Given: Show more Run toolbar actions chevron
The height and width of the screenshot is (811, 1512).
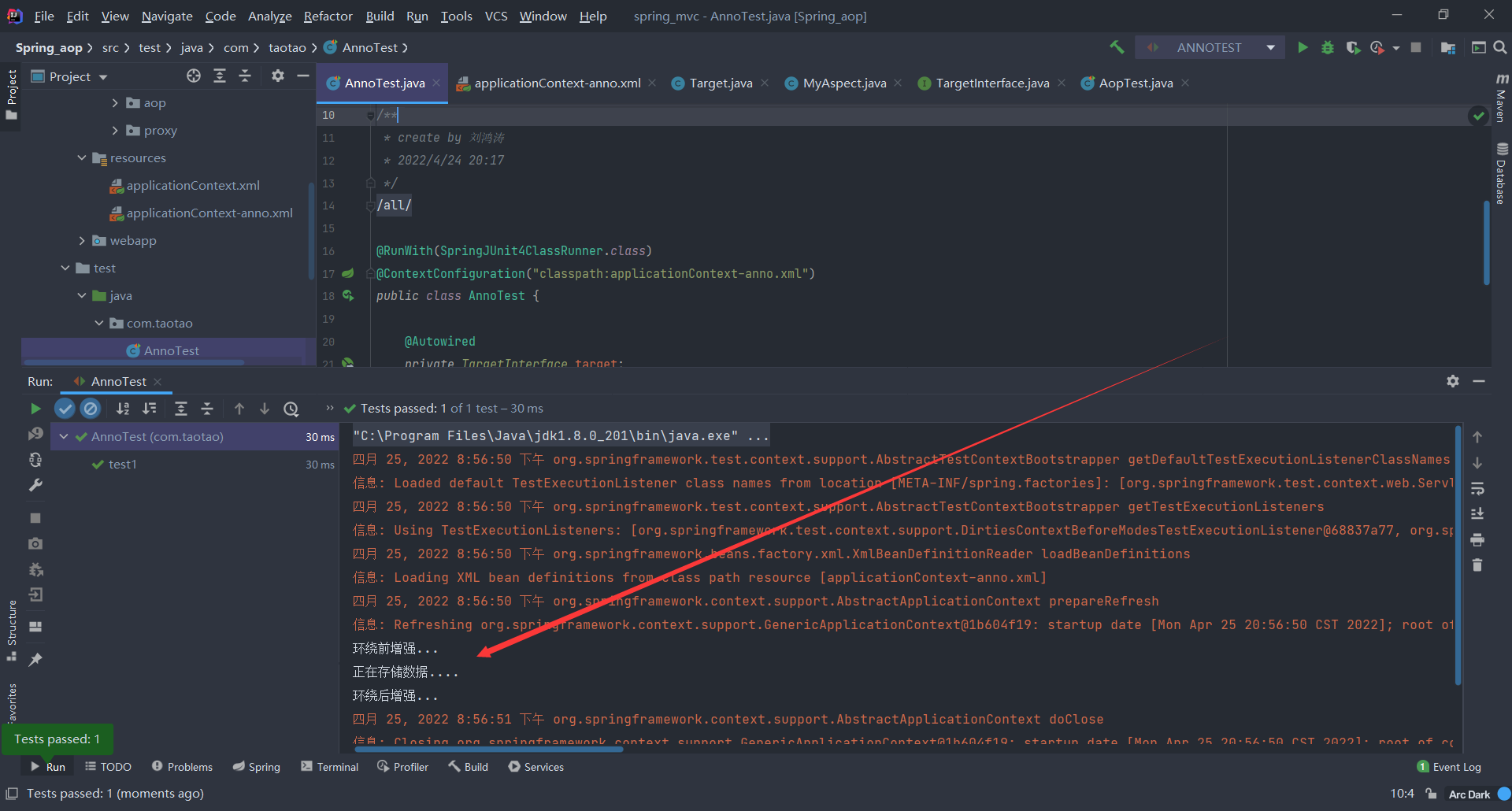Looking at the screenshot, I should coord(330,408).
